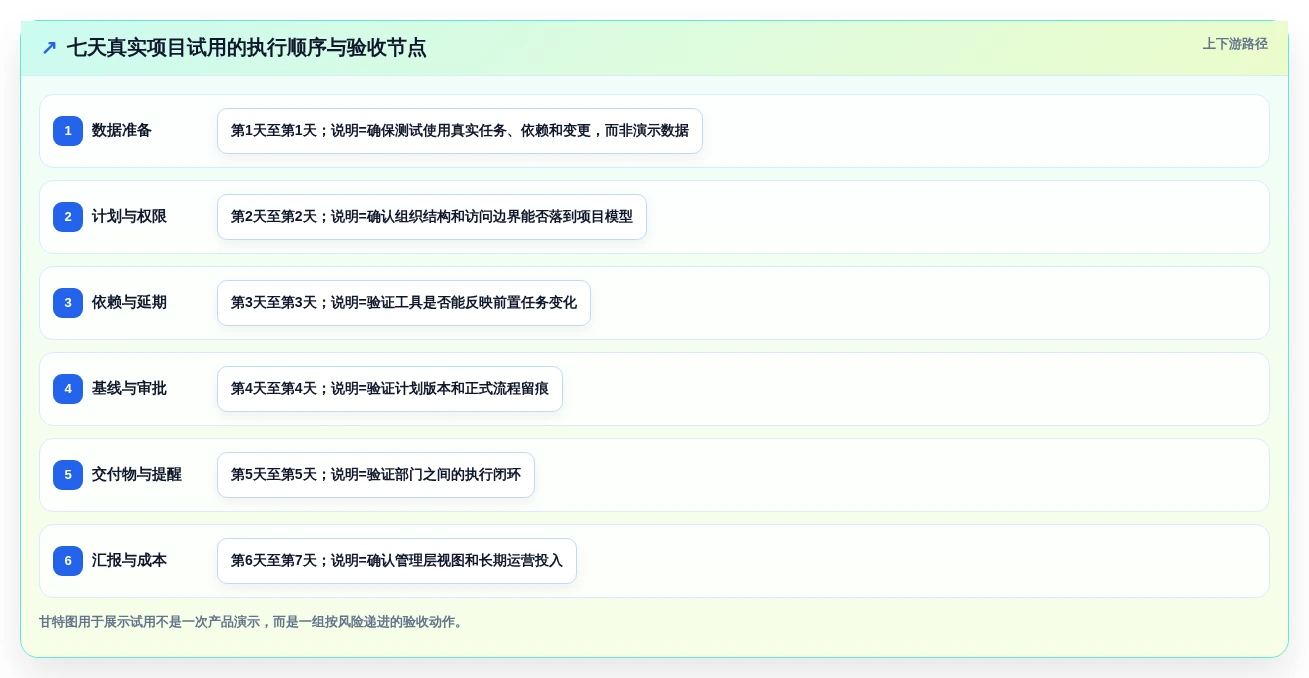This screenshot has height=678, width=1309.
Task: Click the arrow icon beside the title
Action: coord(49,47)
